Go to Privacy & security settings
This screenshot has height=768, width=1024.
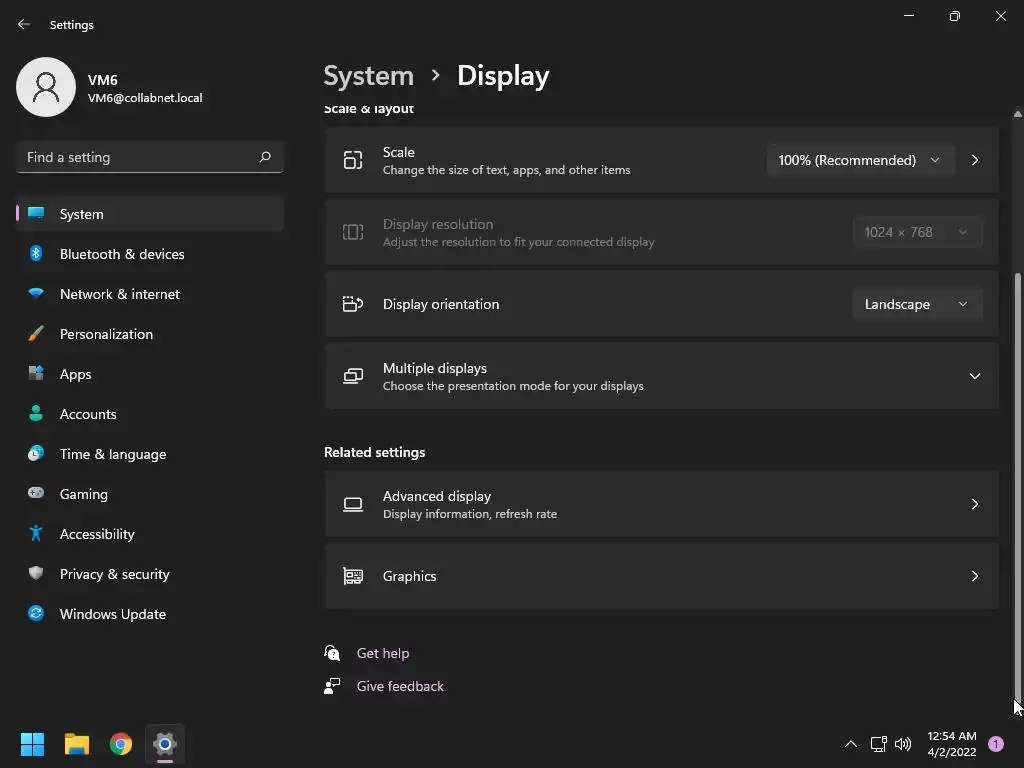114,574
